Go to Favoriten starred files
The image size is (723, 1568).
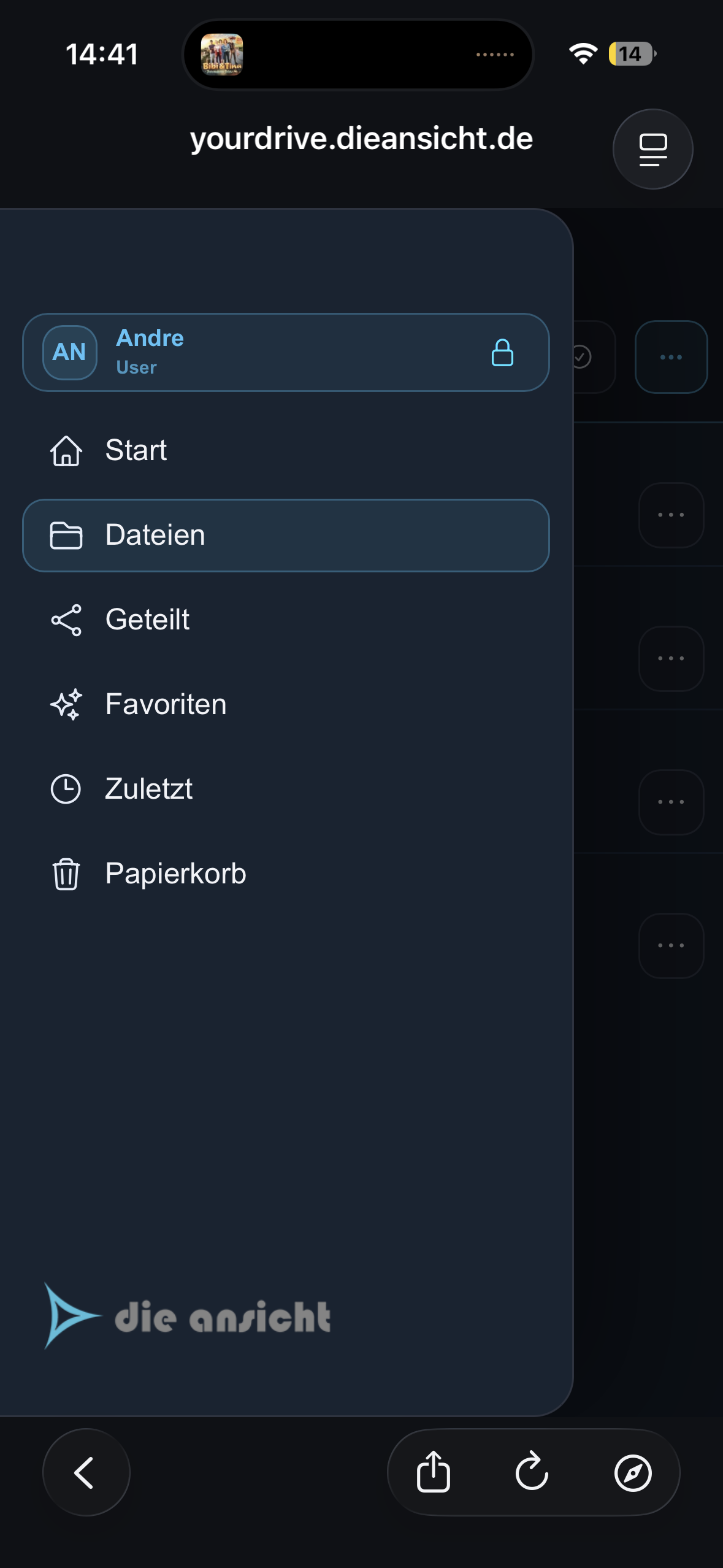point(286,704)
